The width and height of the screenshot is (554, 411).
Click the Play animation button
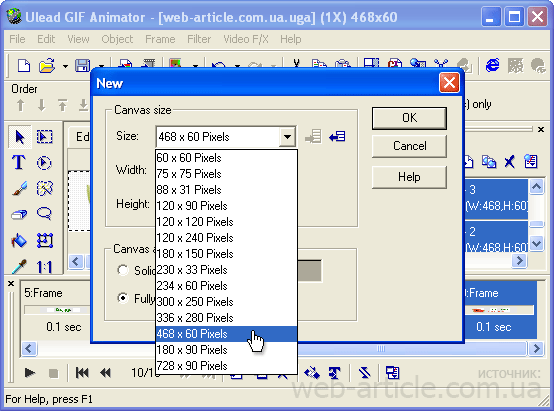point(30,372)
